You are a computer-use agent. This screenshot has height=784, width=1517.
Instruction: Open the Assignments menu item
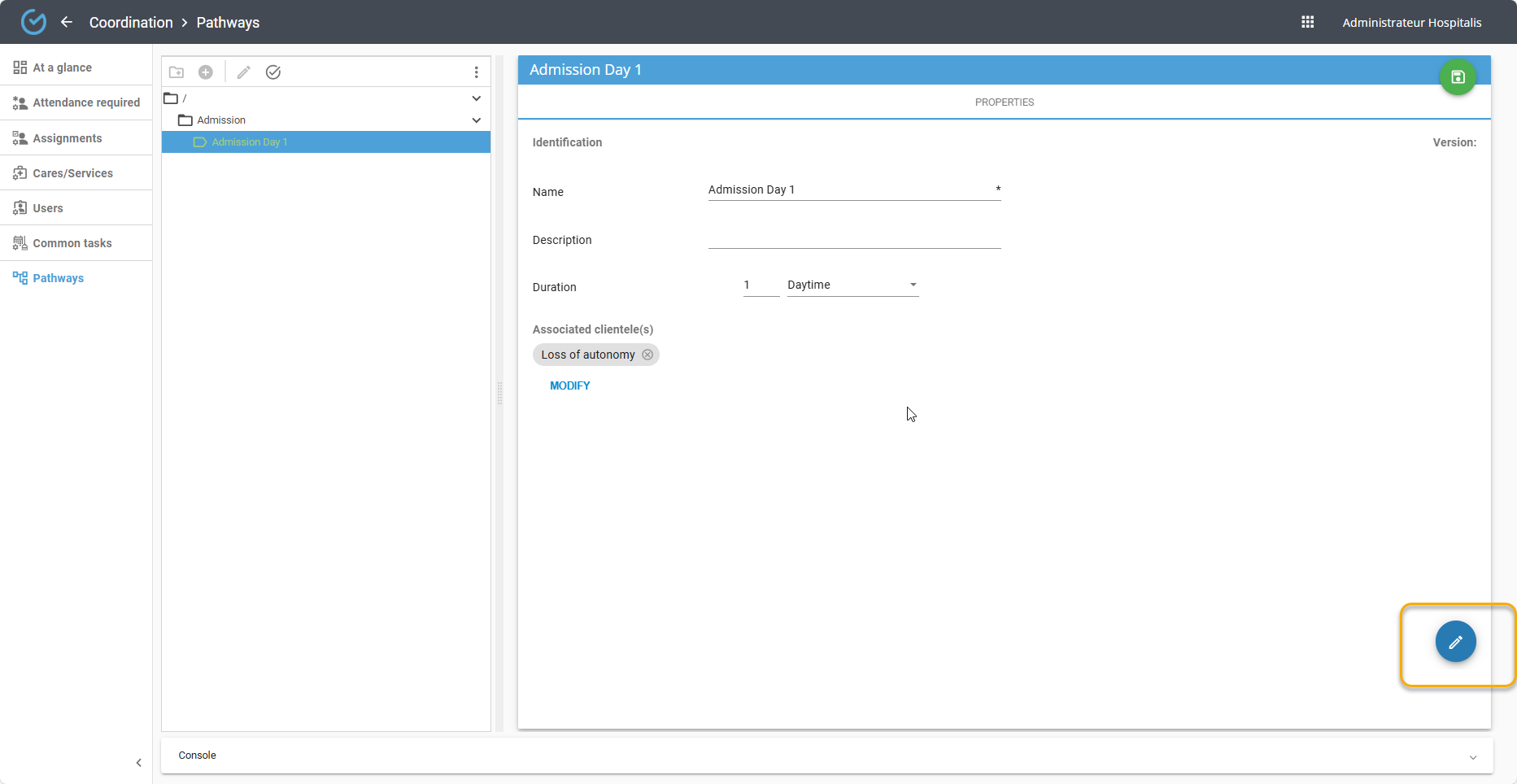(68, 138)
